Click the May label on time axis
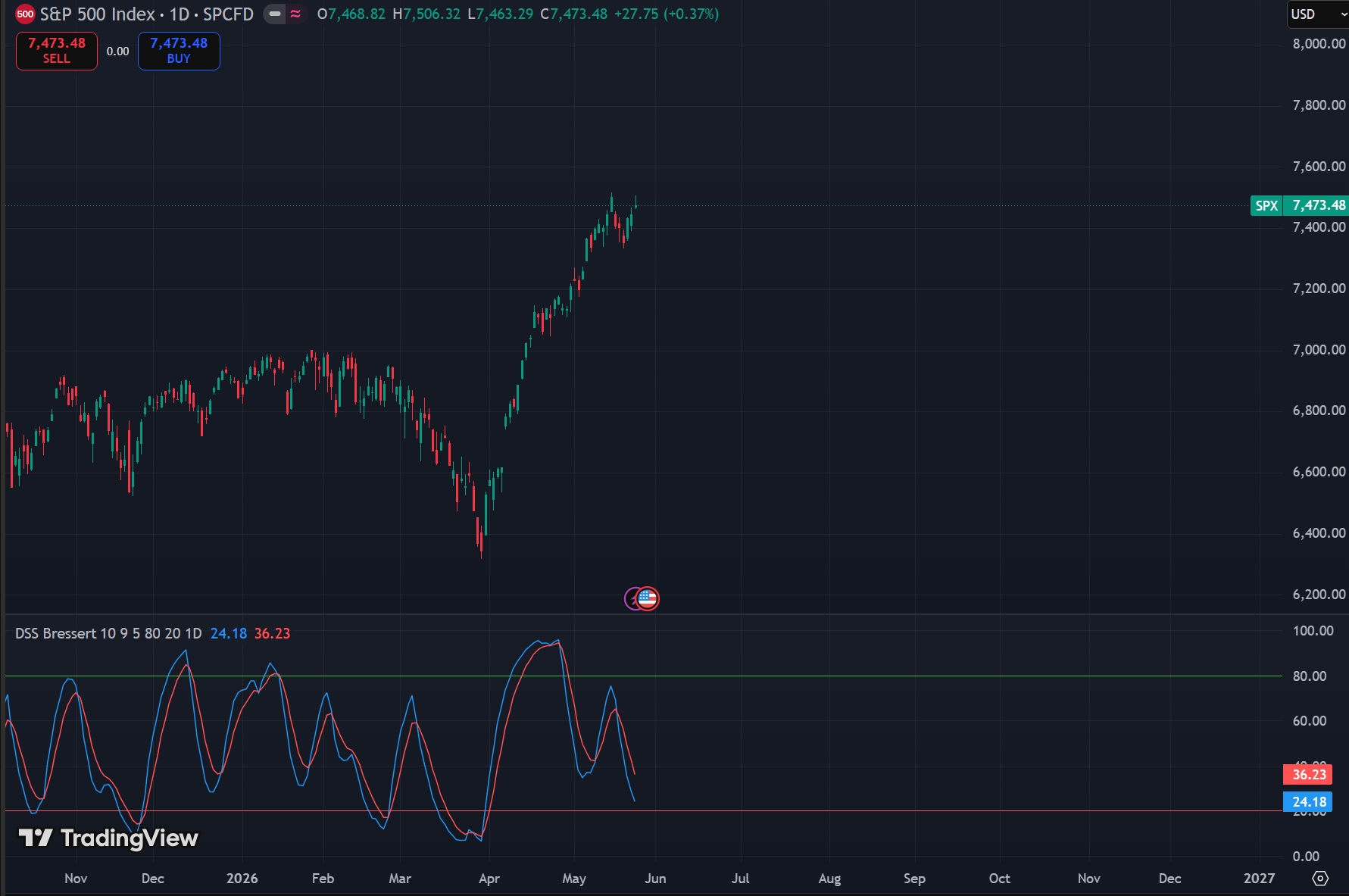The image size is (1349, 896). 574,879
